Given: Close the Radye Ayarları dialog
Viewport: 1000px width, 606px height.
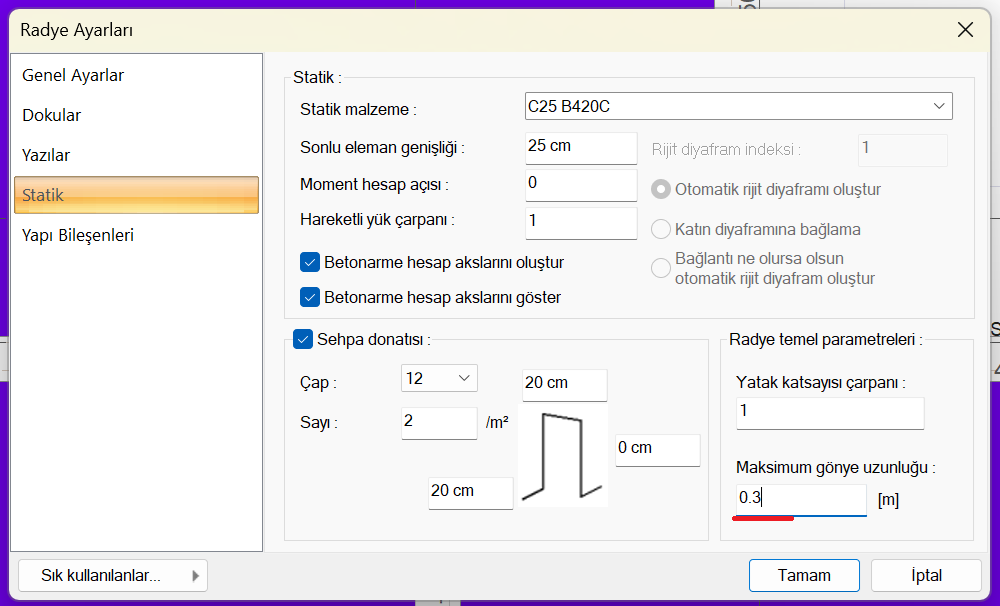Looking at the screenshot, I should click(965, 29).
